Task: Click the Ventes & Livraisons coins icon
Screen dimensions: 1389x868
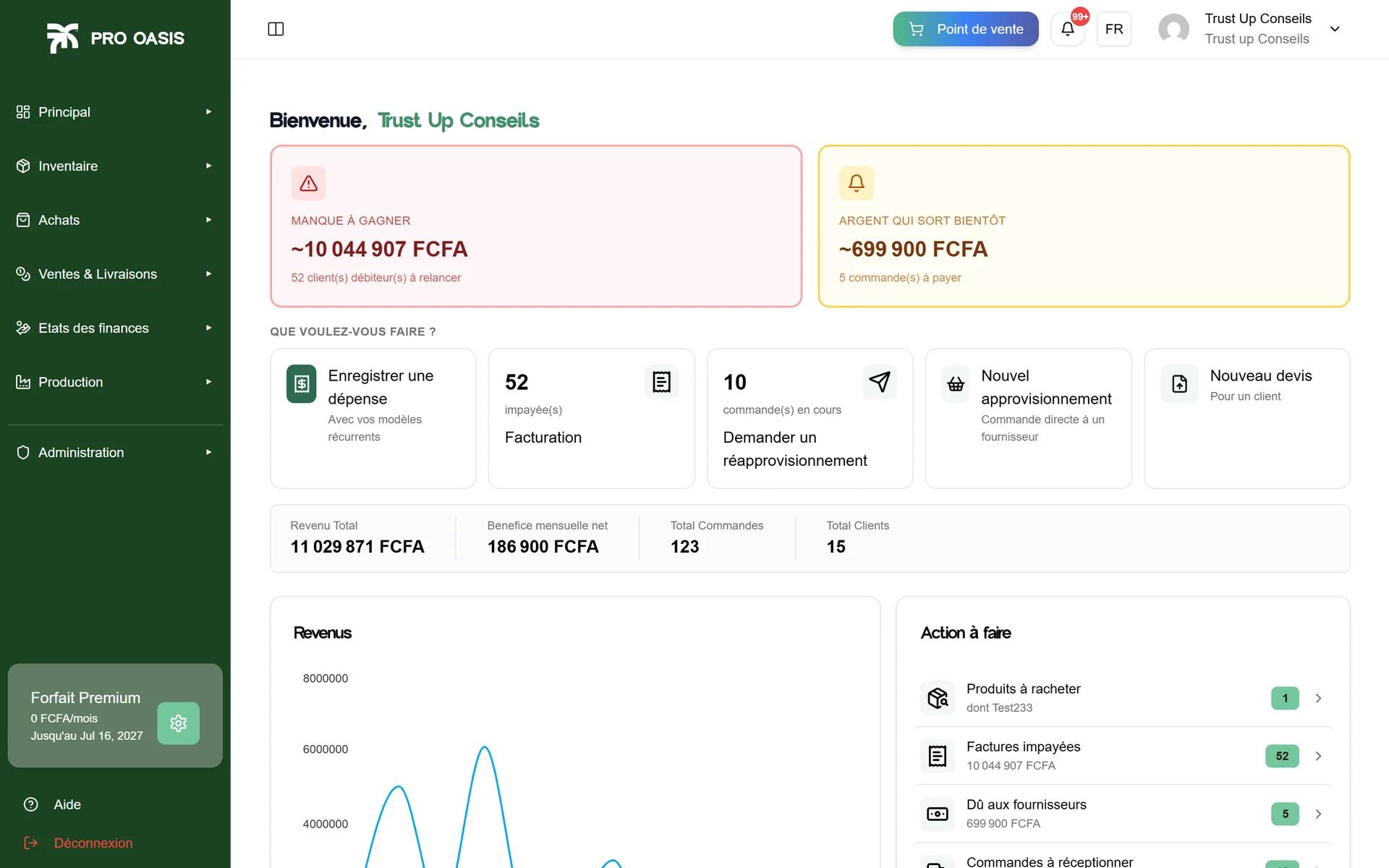Action: point(23,274)
